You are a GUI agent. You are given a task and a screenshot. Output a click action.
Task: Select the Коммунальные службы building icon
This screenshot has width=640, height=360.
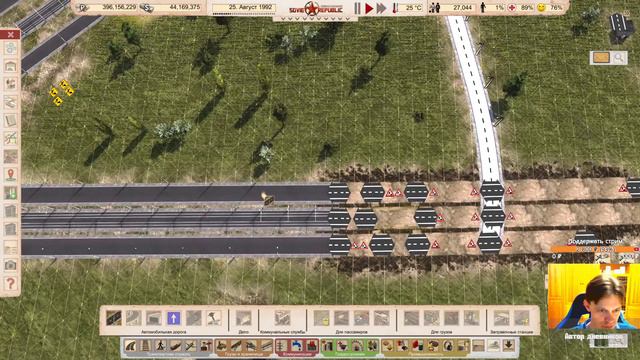point(282,318)
